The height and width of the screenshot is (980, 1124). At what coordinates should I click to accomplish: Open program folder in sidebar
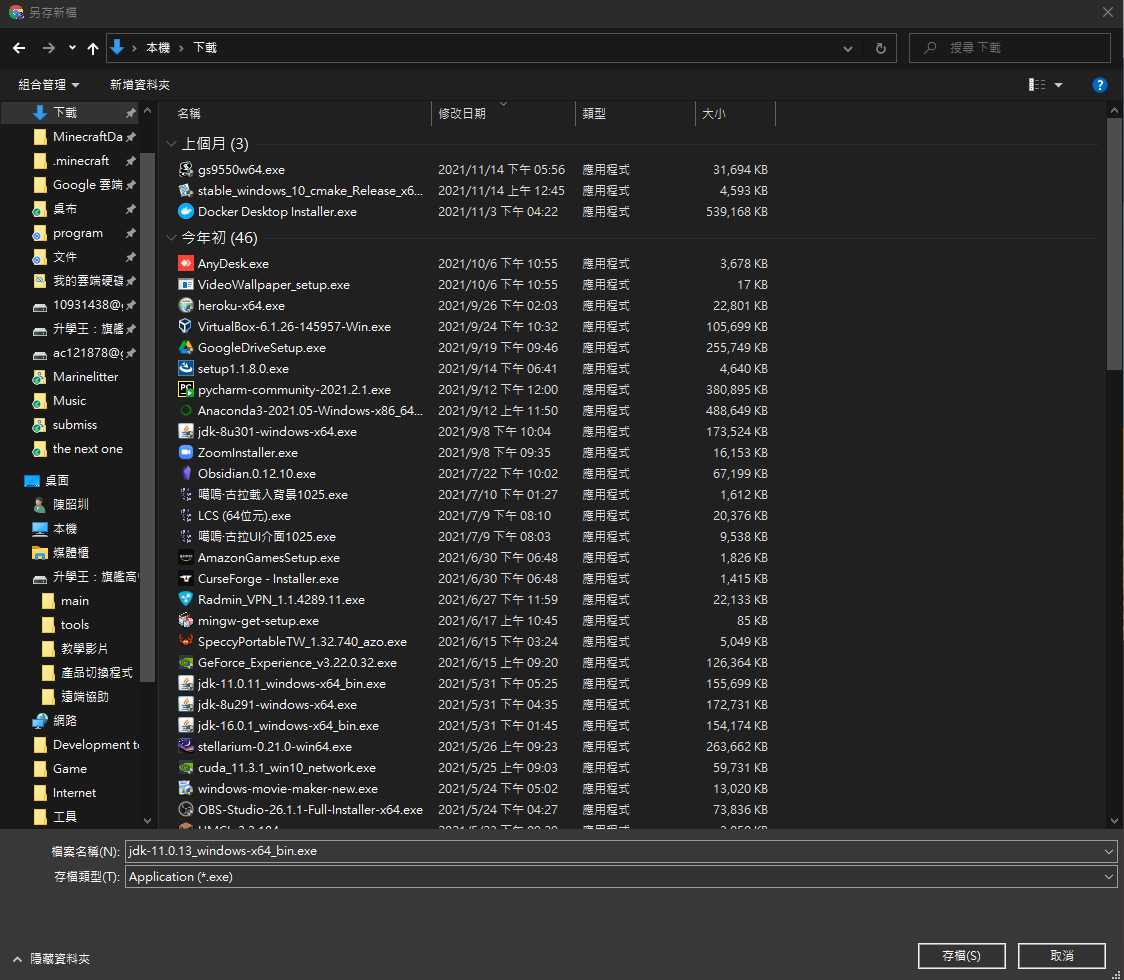pyautogui.click(x=79, y=233)
